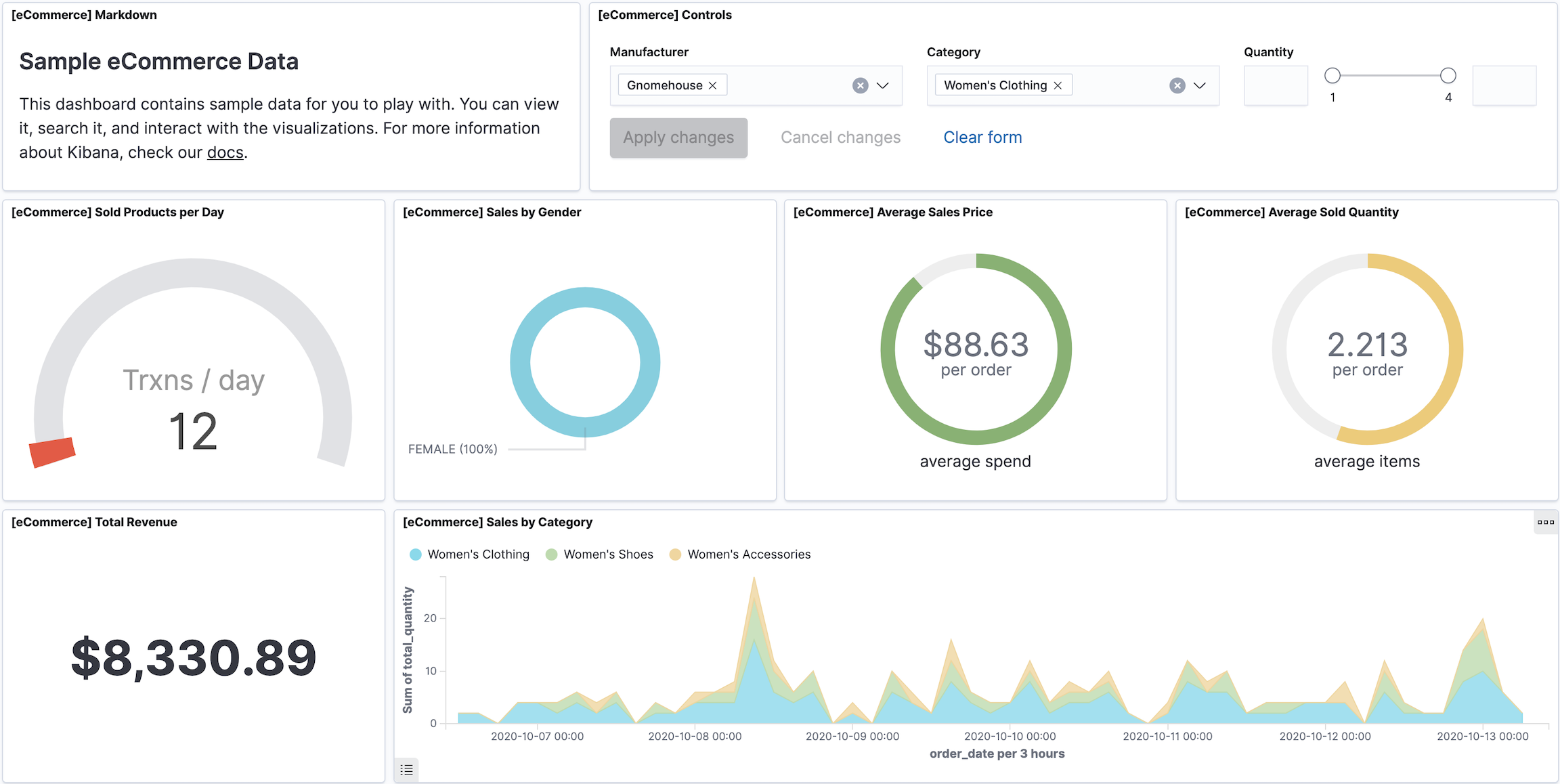Viewport: 1560px width, 784px height.
Task: Expand the Manufacturer dropdown chevron
Action: [882, 85]
